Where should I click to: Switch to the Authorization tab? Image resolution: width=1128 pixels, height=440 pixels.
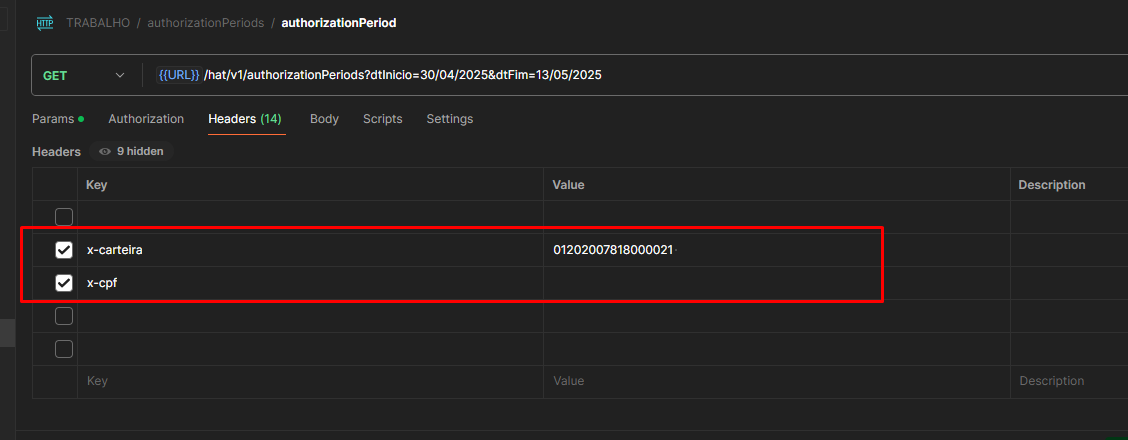pos(146,119)
